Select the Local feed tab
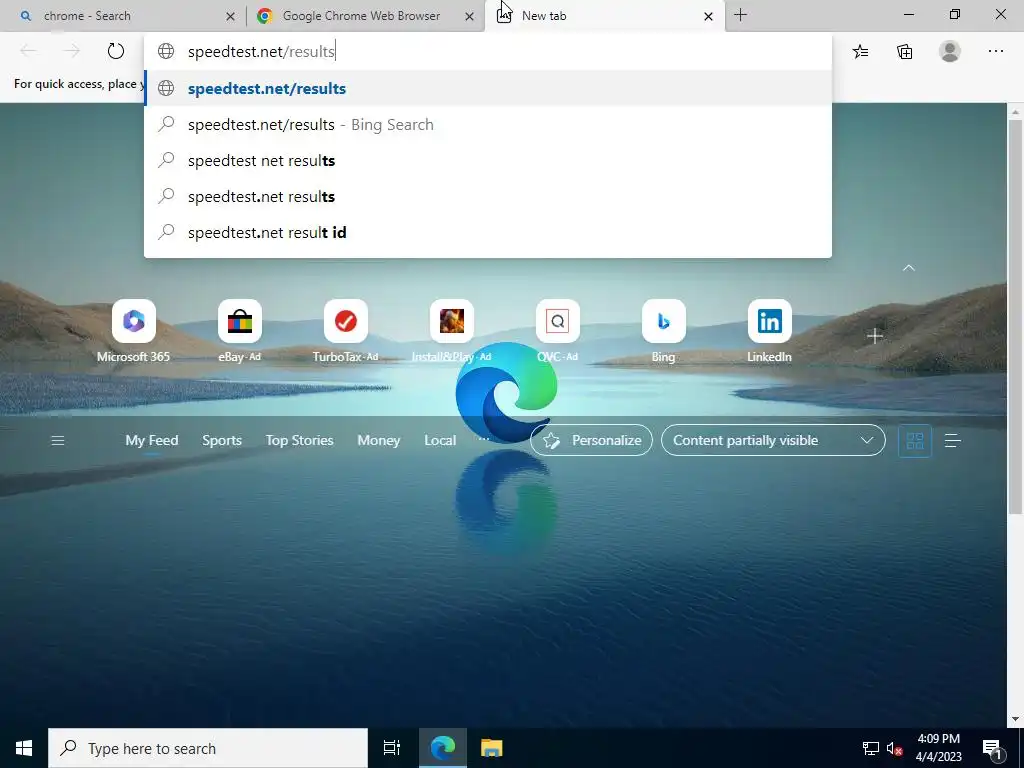 (x=440, y=440)
